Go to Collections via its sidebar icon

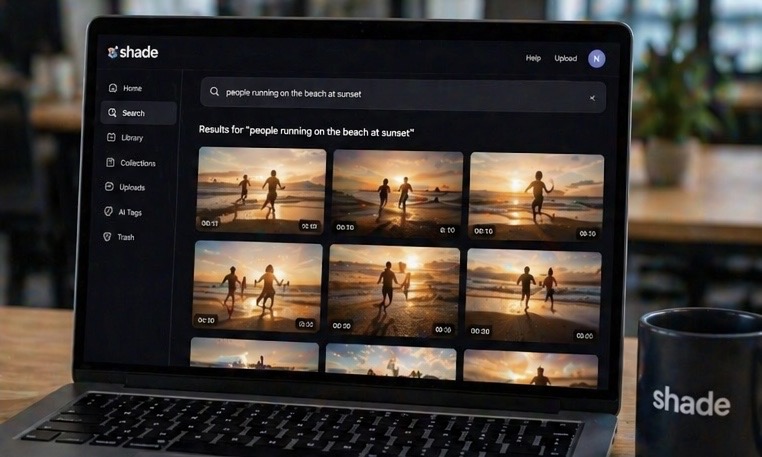pyautogui.click(x=110, y=162)
